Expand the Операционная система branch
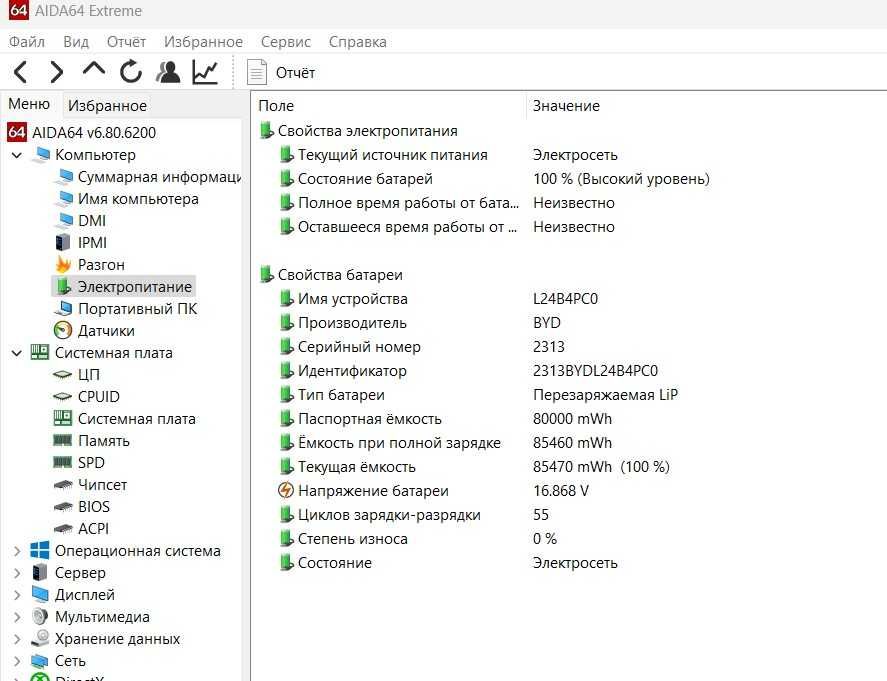This screenshot has width=887, height=681. tap(17, 551)
